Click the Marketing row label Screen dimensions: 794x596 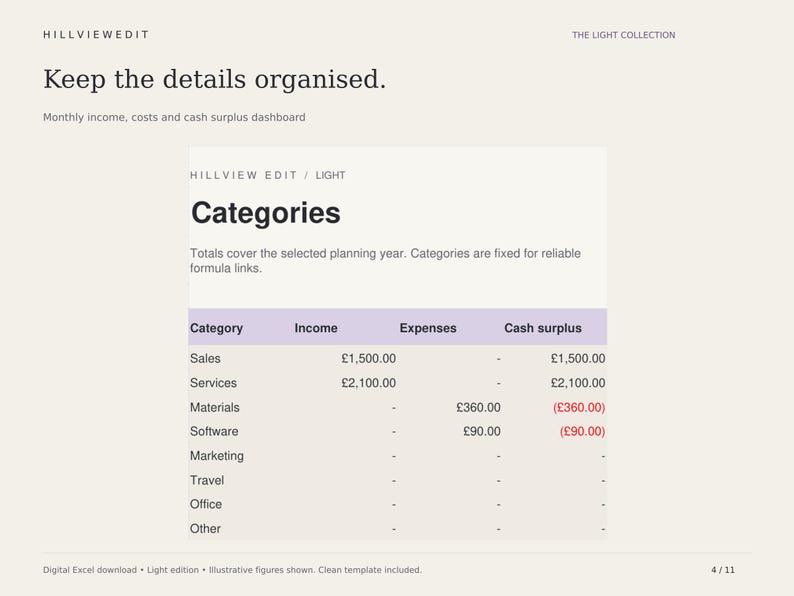[217, 456]
